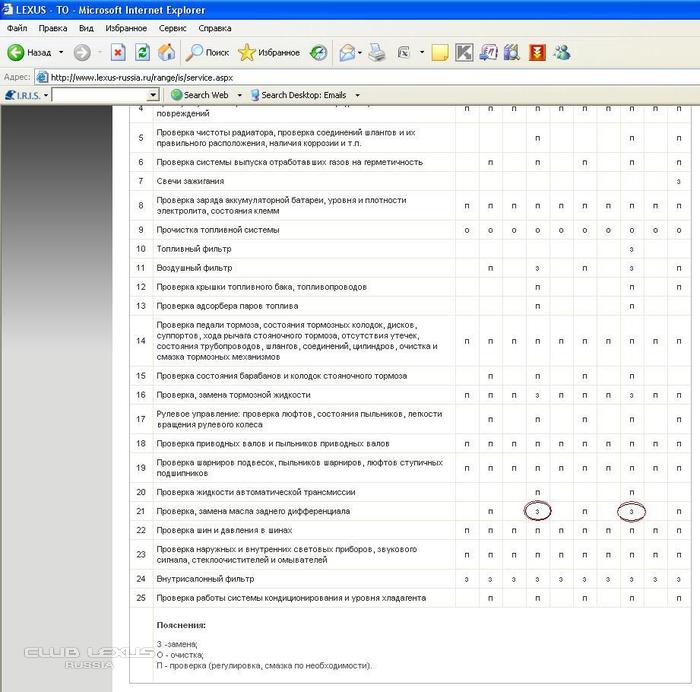Refresh the page with the Refresh icon
The width and height of the screenshot is (700, 692).
(142, 52)
